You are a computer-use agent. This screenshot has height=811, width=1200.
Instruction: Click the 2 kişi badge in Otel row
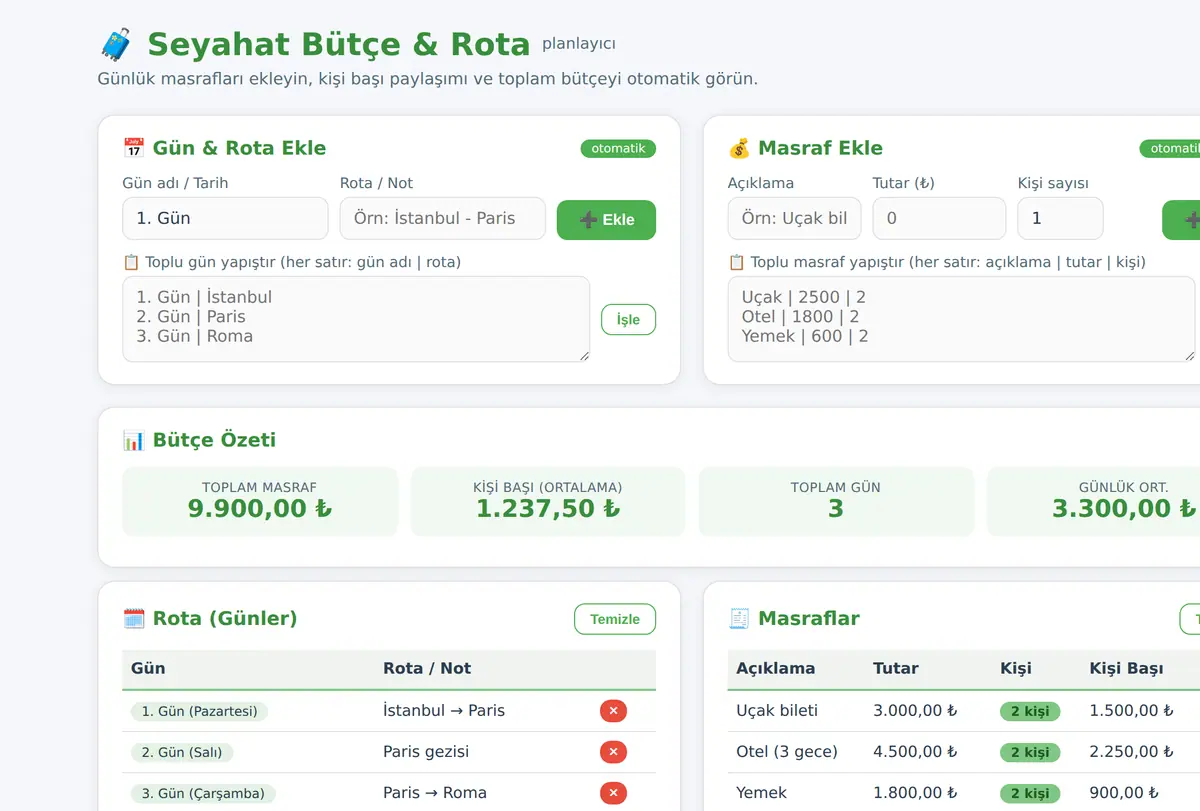point(1030,752)
